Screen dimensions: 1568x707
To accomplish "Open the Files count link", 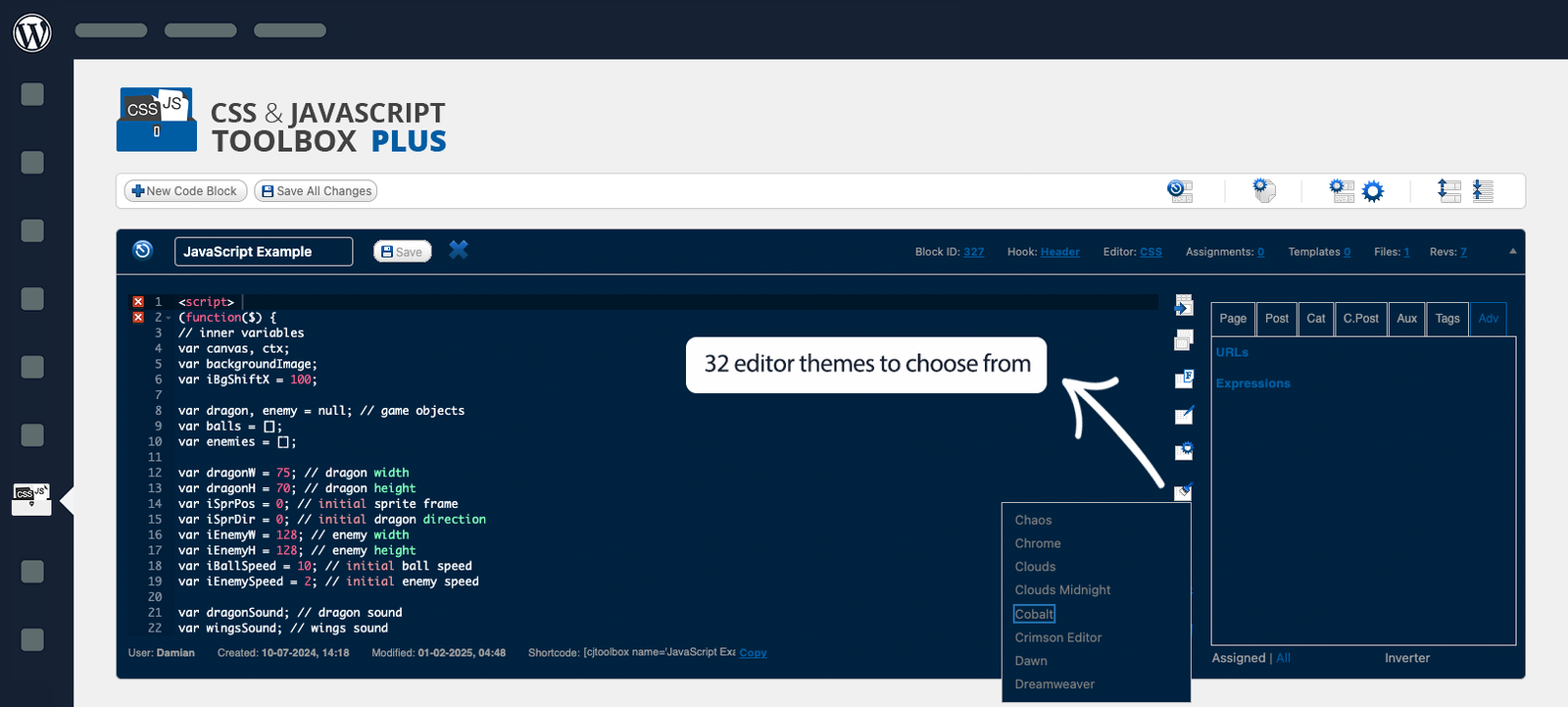I will 1406,252.
